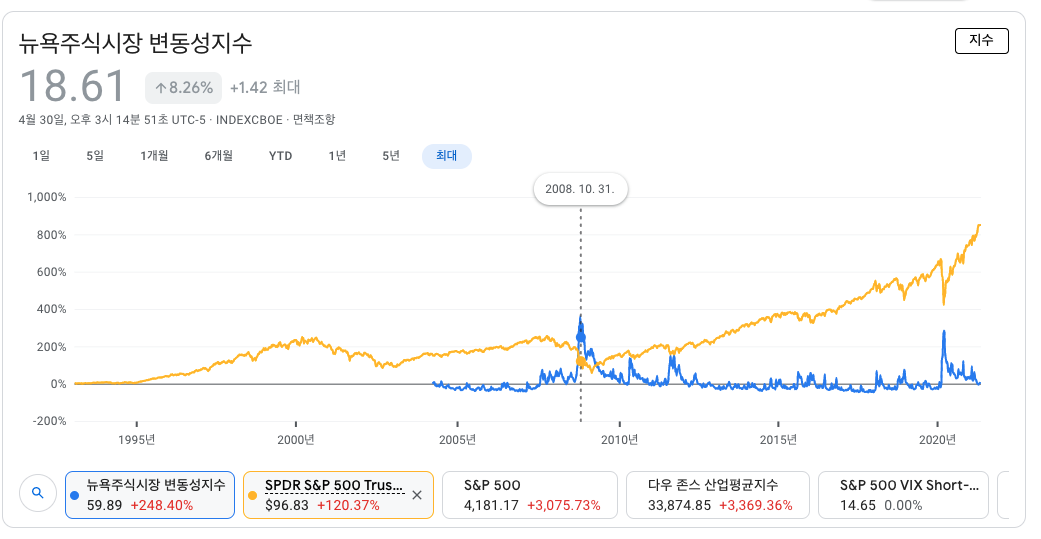Select the 5년 time range

click(391, 156)
